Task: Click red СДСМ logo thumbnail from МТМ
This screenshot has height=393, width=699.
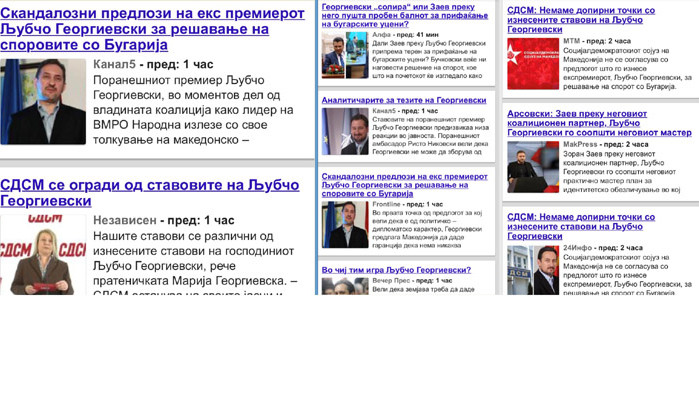Action: pyautogui.click(x=533, y=64)
